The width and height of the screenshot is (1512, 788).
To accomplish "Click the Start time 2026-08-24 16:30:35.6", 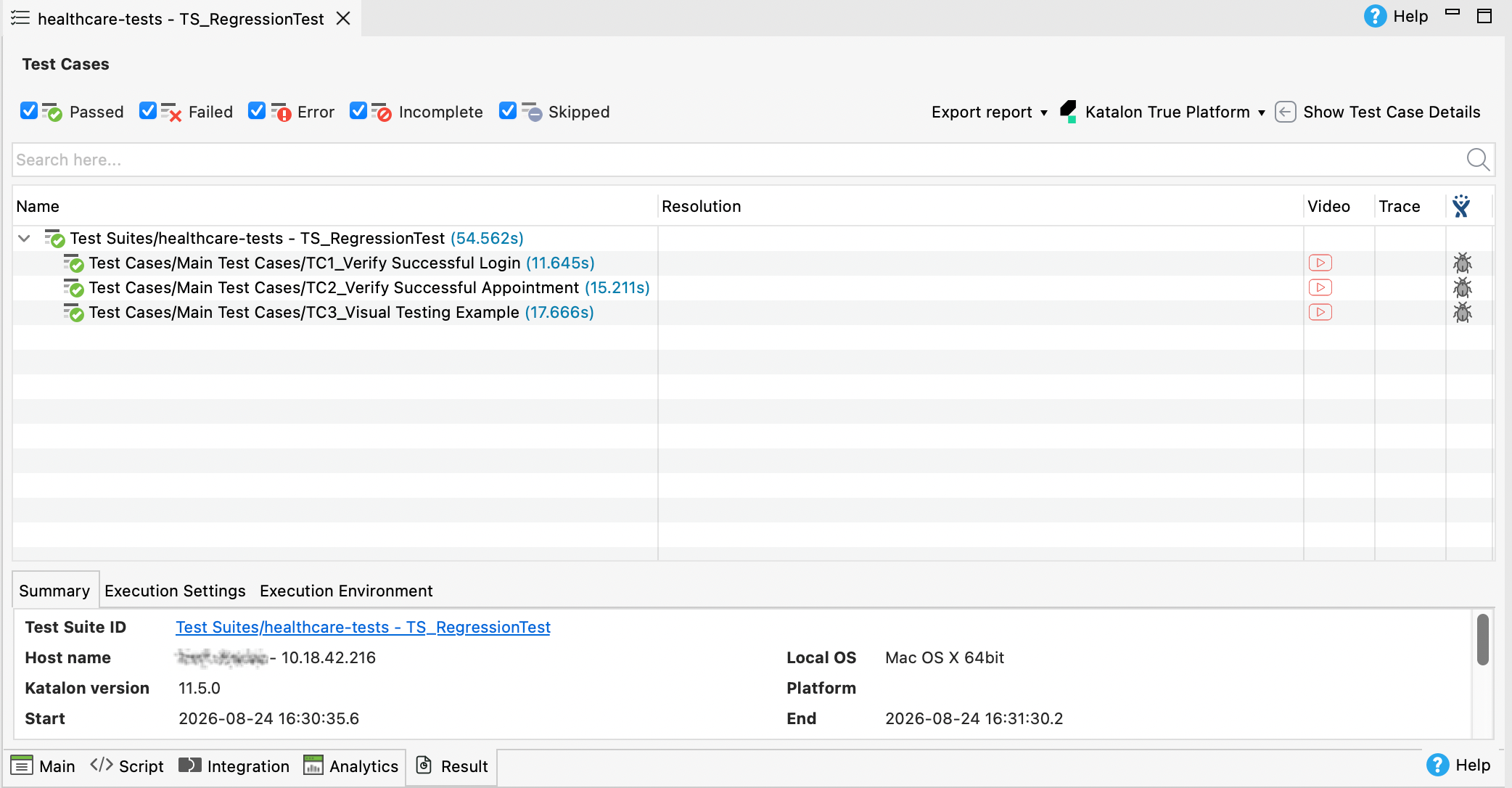I will point(268,718).
